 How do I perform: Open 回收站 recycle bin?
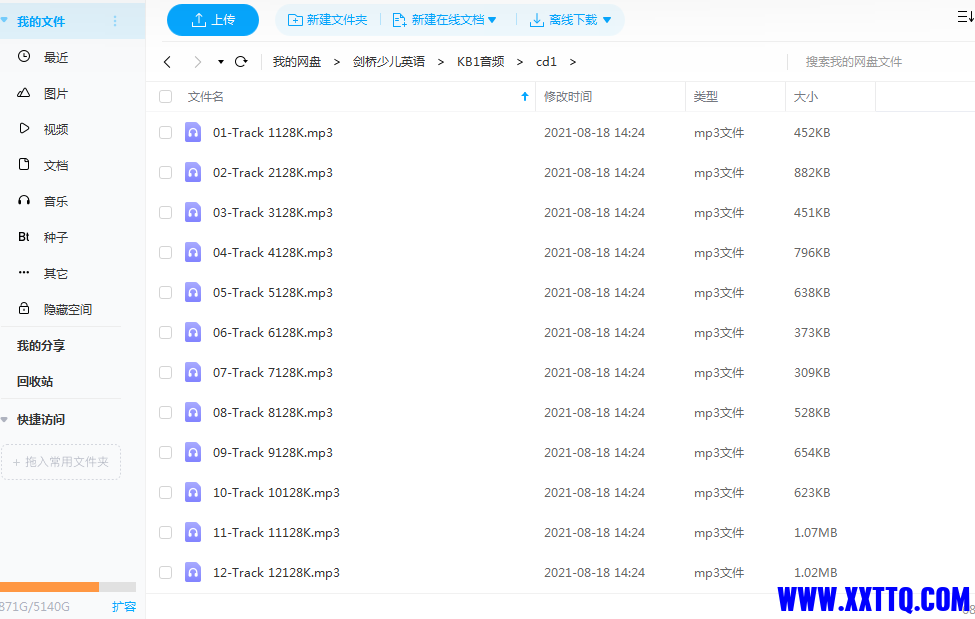35,381
